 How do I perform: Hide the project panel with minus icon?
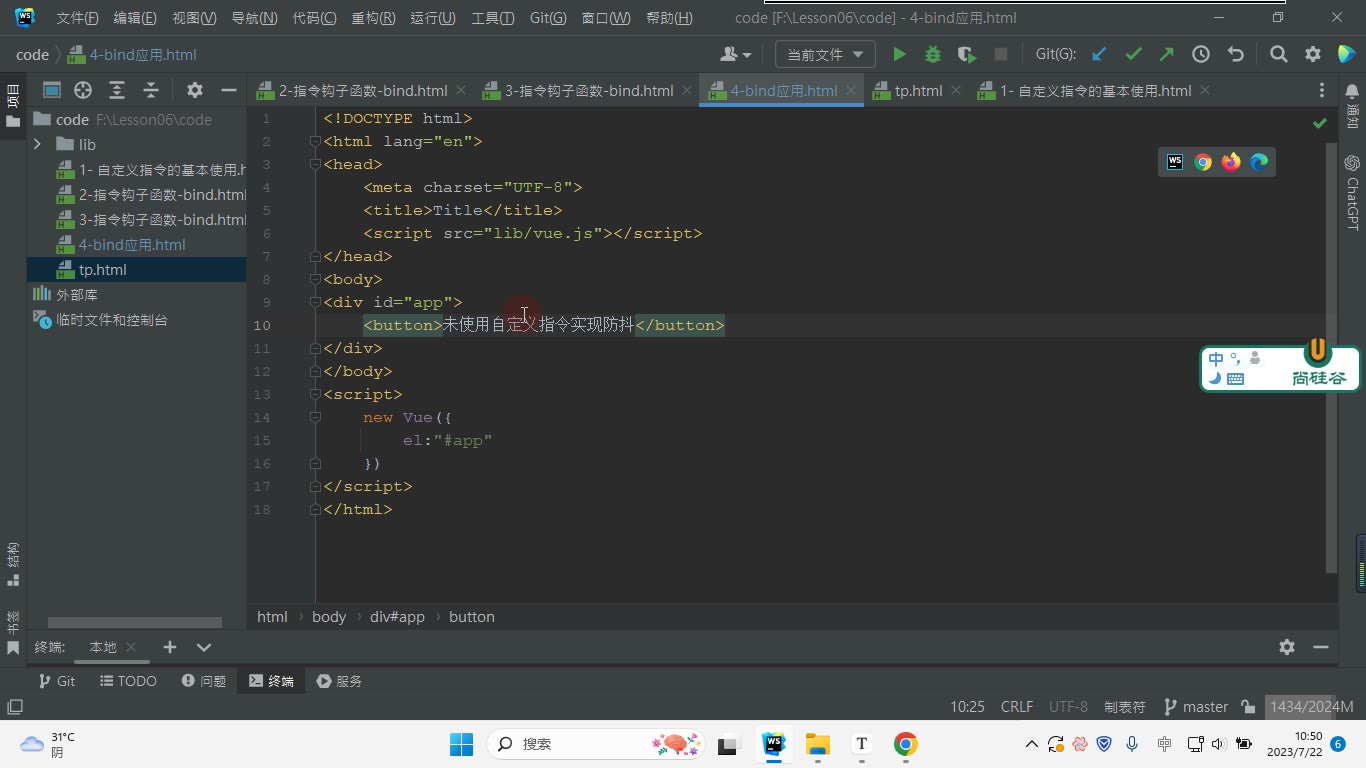pyautogui.click(x=229, y=90)
